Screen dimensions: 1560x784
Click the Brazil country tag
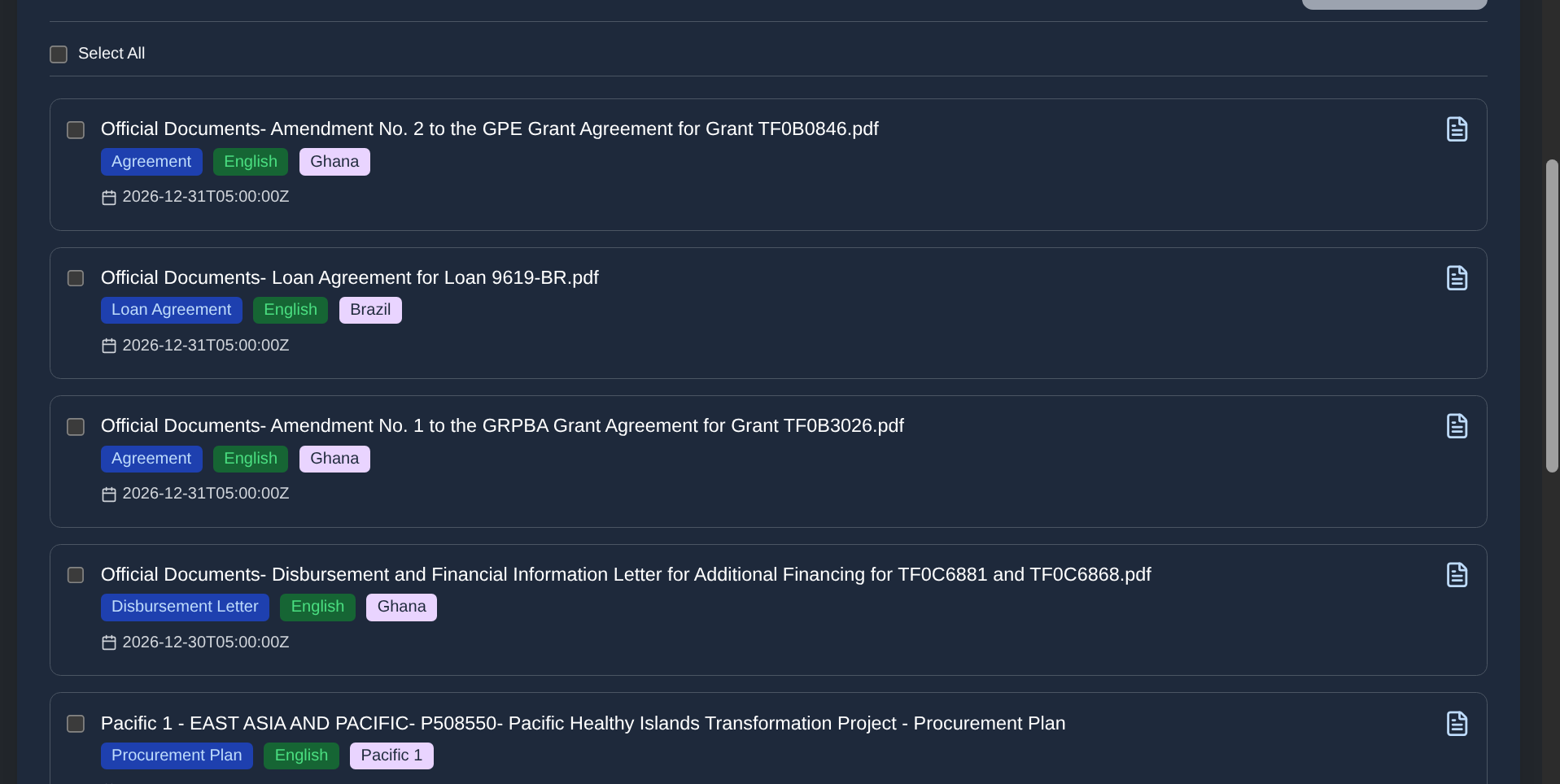[370, 310]
